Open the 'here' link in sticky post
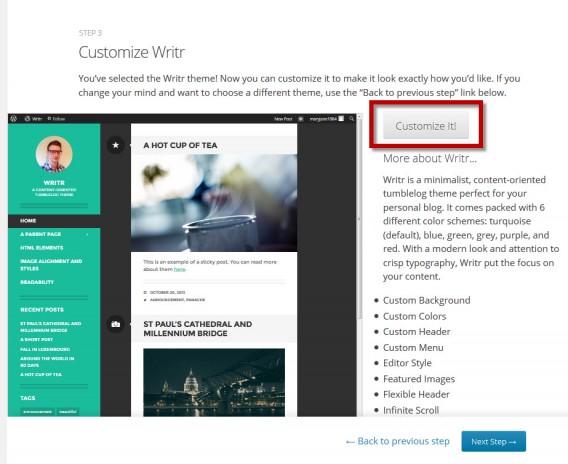This screenshot has height=464, width=568. click(x=179, y=269)
